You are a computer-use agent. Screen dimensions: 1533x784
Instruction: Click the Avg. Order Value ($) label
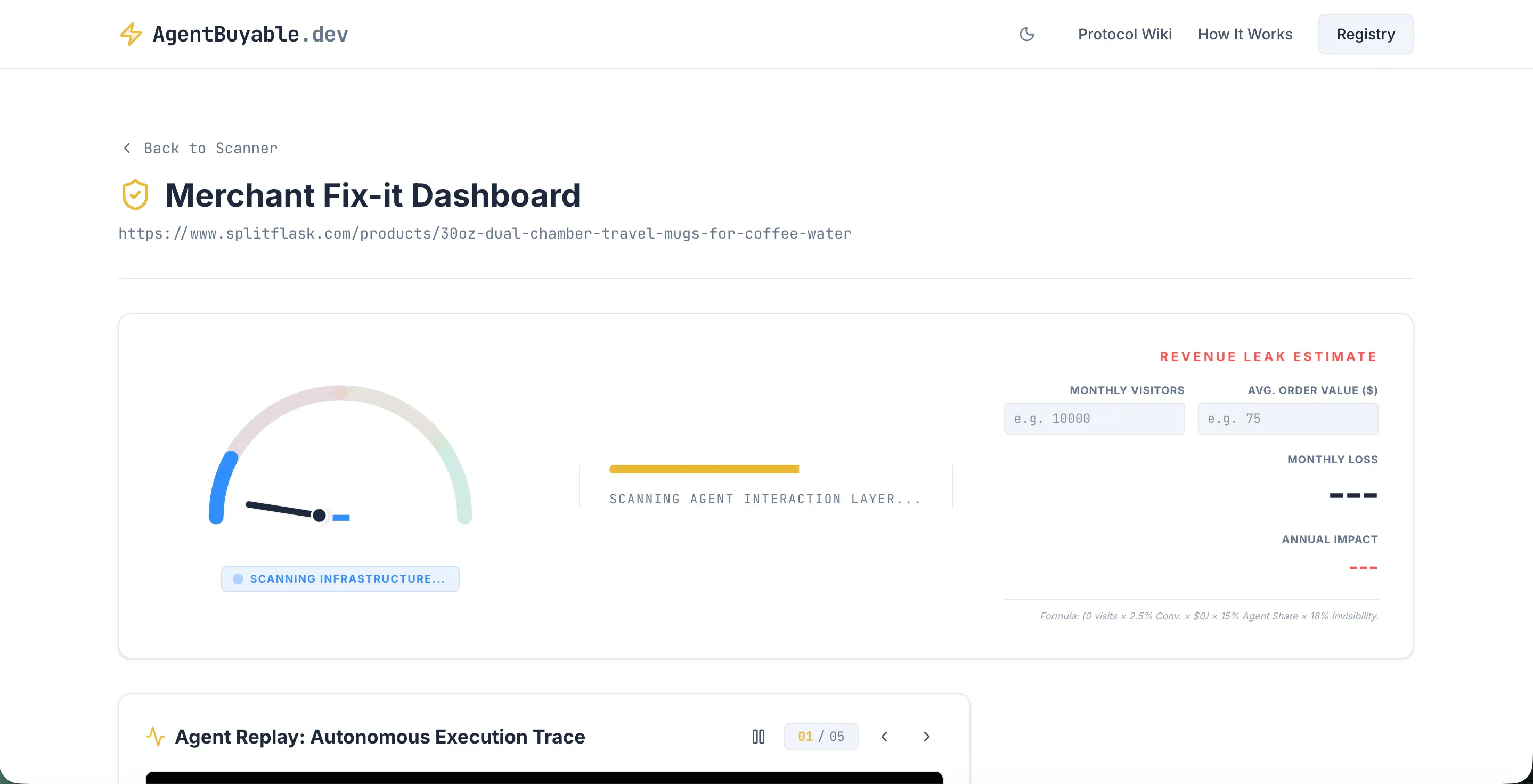pyautogui.click(x=1313, y=390)
